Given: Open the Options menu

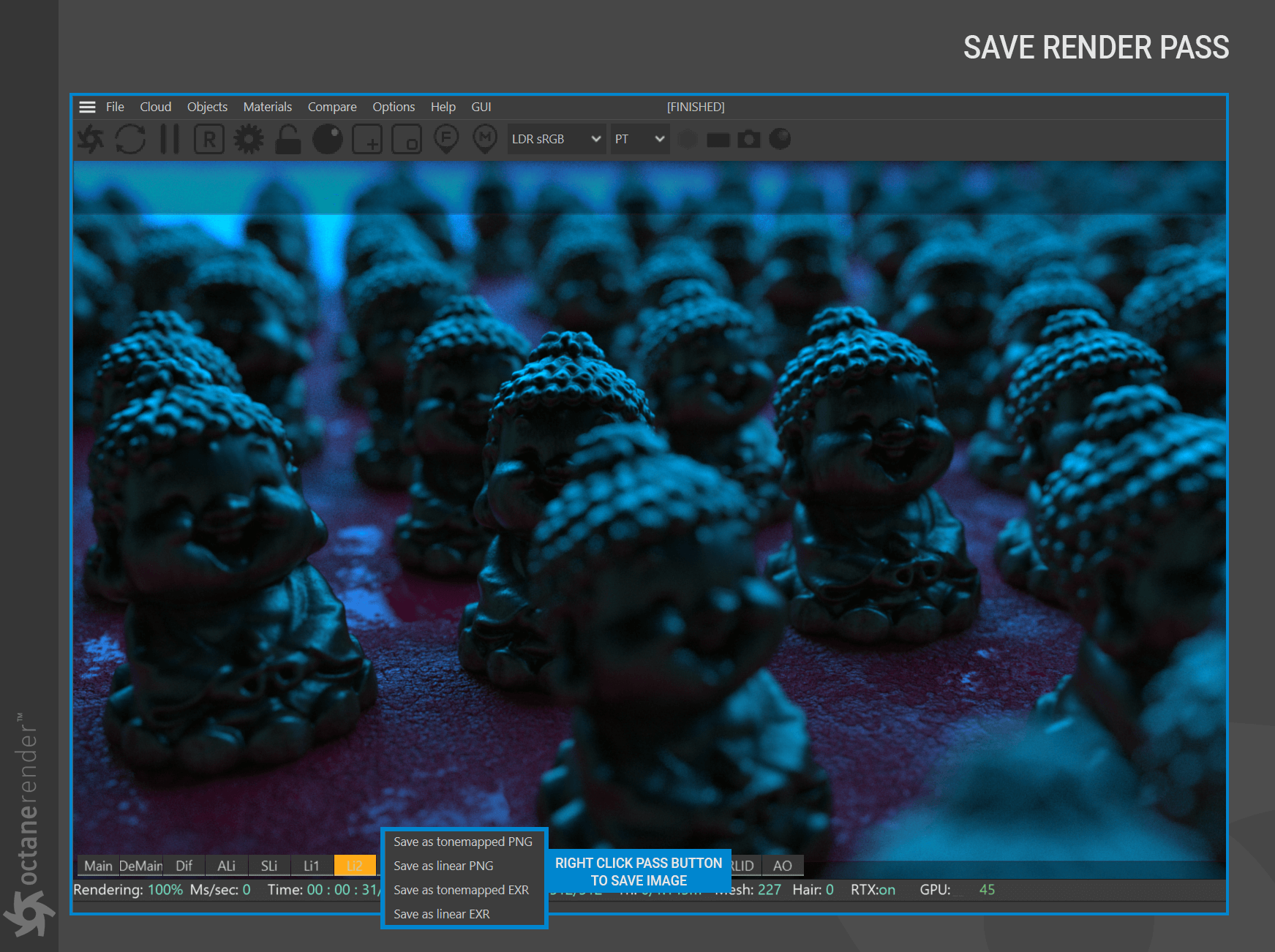Looking at the screenshot, I should pyautogui.click(x=394, y=107).
